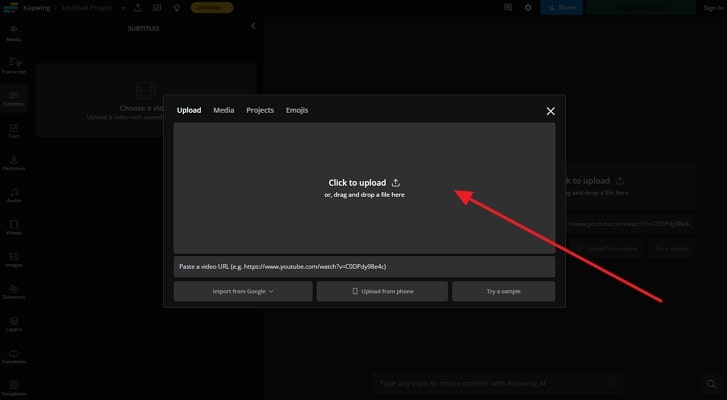Expand the Untitled Project dropdown arrow
The image size is (727, 400).
point(123,8)
